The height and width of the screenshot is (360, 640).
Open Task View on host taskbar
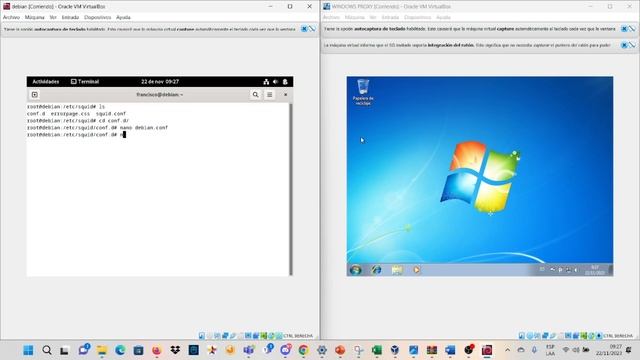tap(64, 350)
